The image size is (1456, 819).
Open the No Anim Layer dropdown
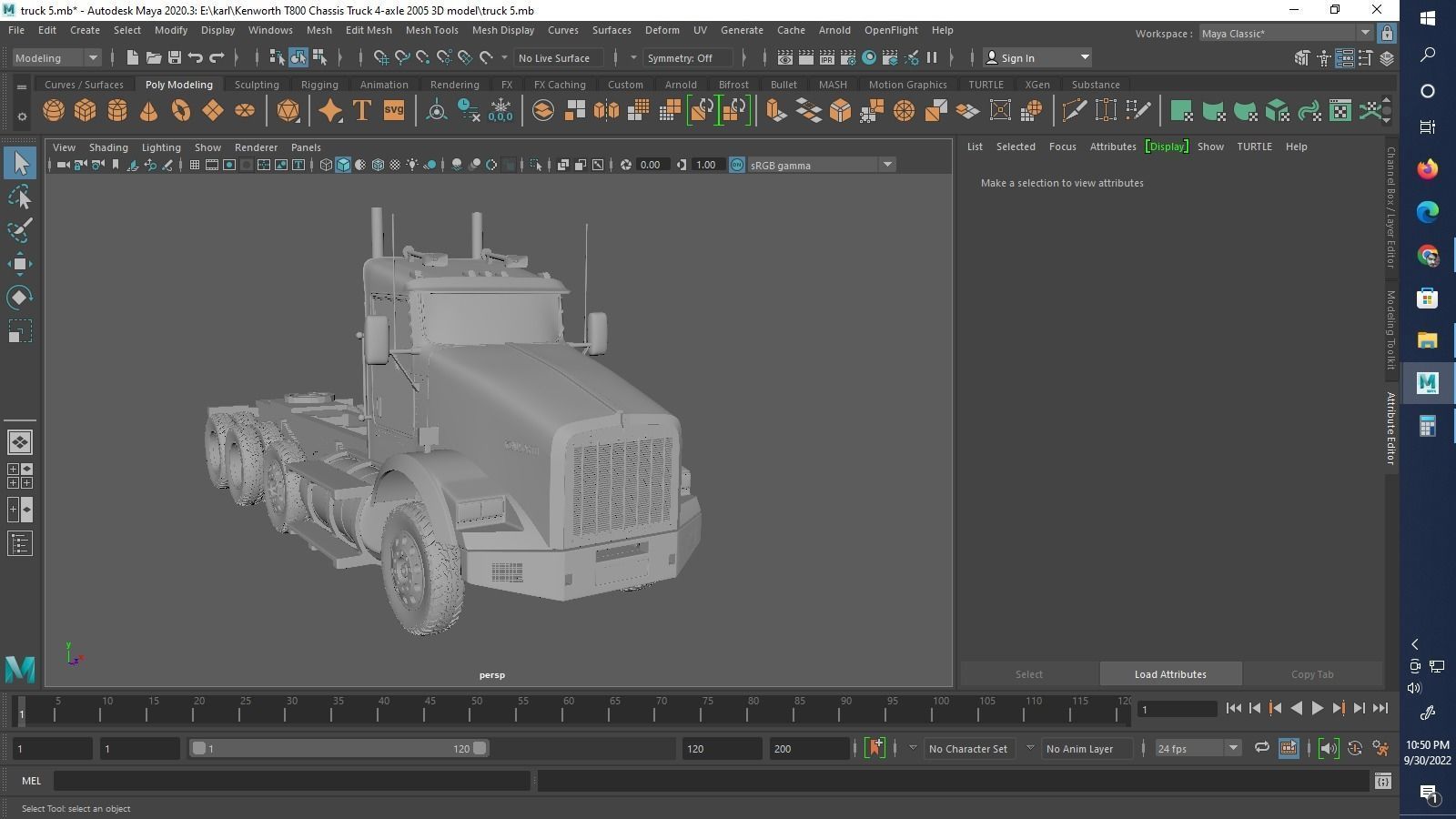(x=1087, y=748)
